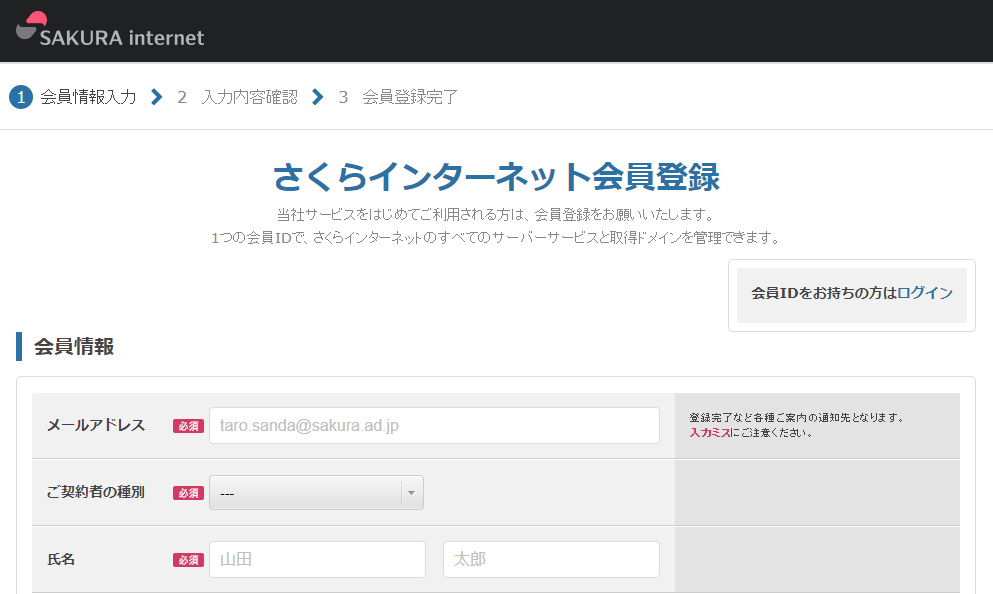This screenshot has width=993, height=594.
Task: Go to the 会員登録完了 step
Action: pyautogui.click(x=410, y=97)
